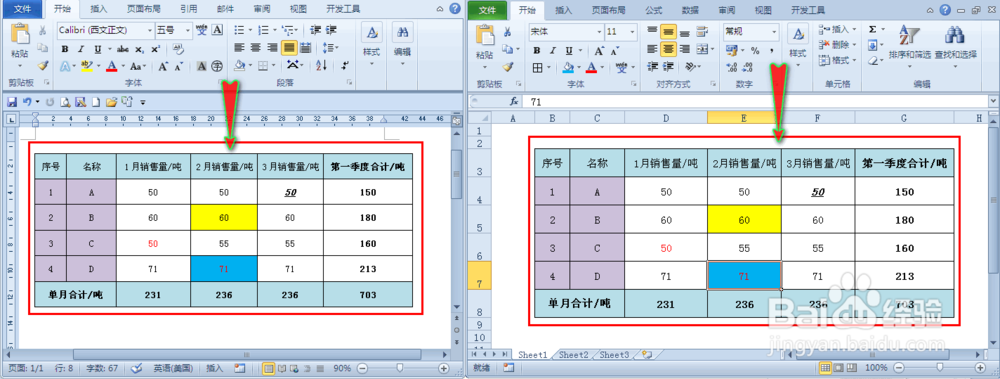Image resolution: width=1000 pixels, height=379 pixels.
Task: Click Word 粘贴 paste button
Action: pos(20,45)
